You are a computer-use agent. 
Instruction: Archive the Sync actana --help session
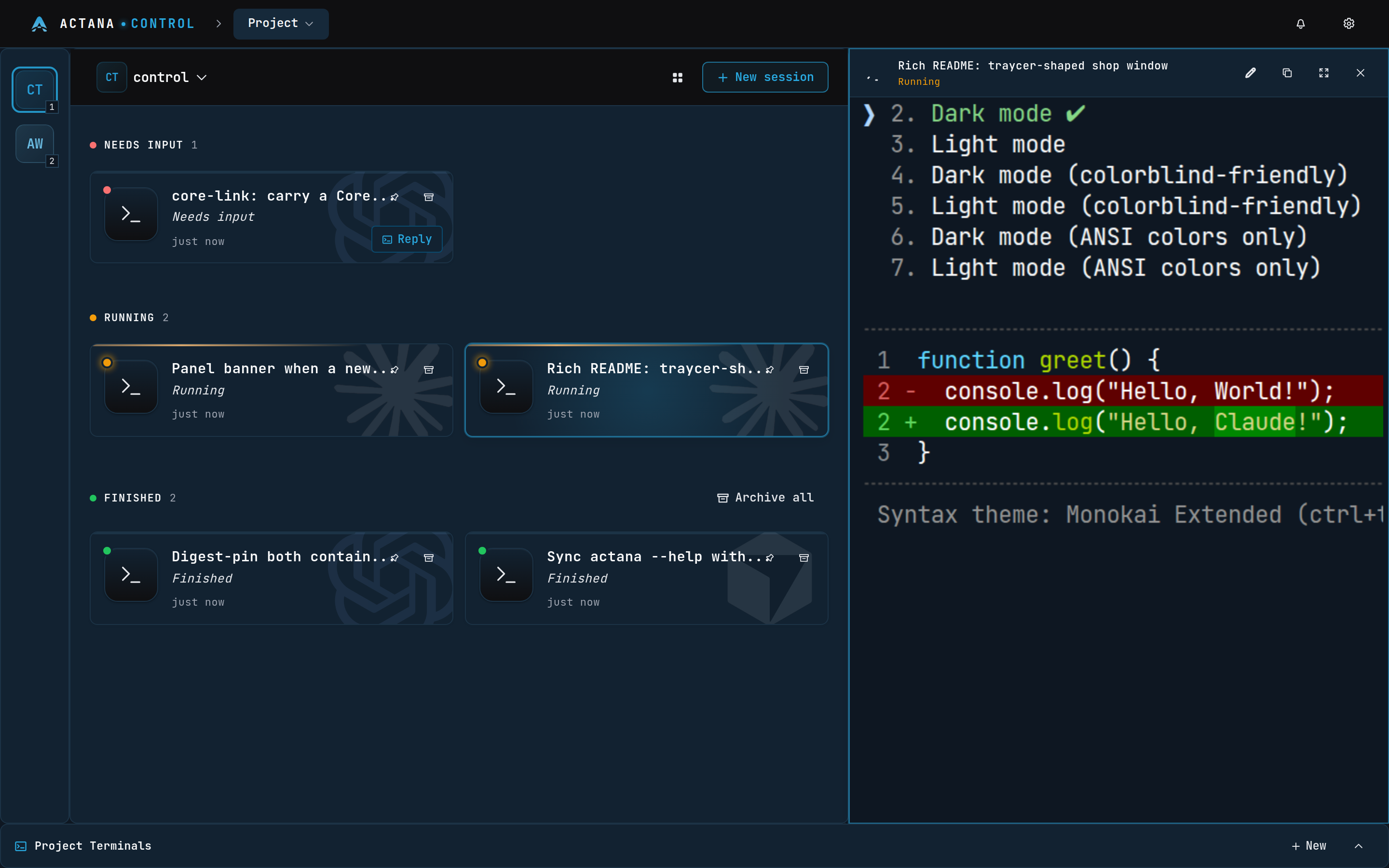click(x=803, y=557)
